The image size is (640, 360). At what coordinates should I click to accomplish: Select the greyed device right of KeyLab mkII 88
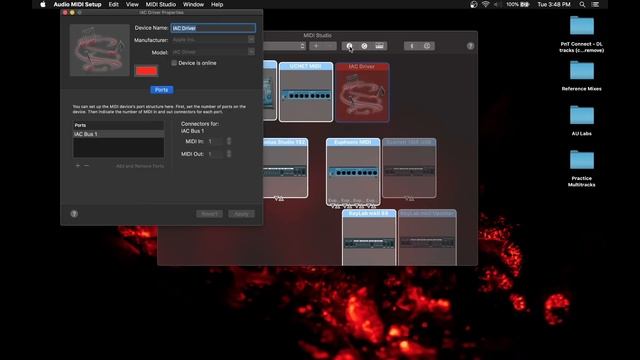tap(427, 238)
